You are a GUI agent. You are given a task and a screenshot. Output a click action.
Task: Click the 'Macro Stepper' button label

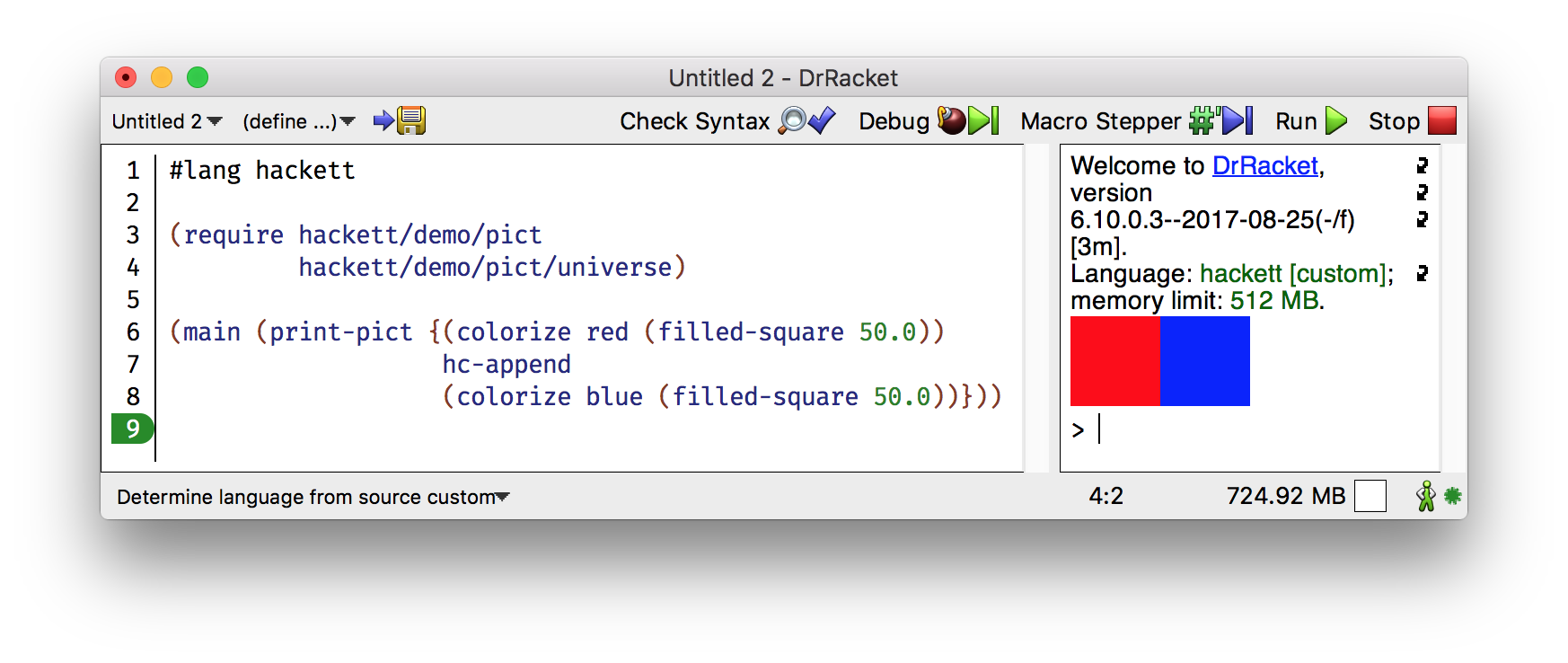click(x=1101, y=121)
